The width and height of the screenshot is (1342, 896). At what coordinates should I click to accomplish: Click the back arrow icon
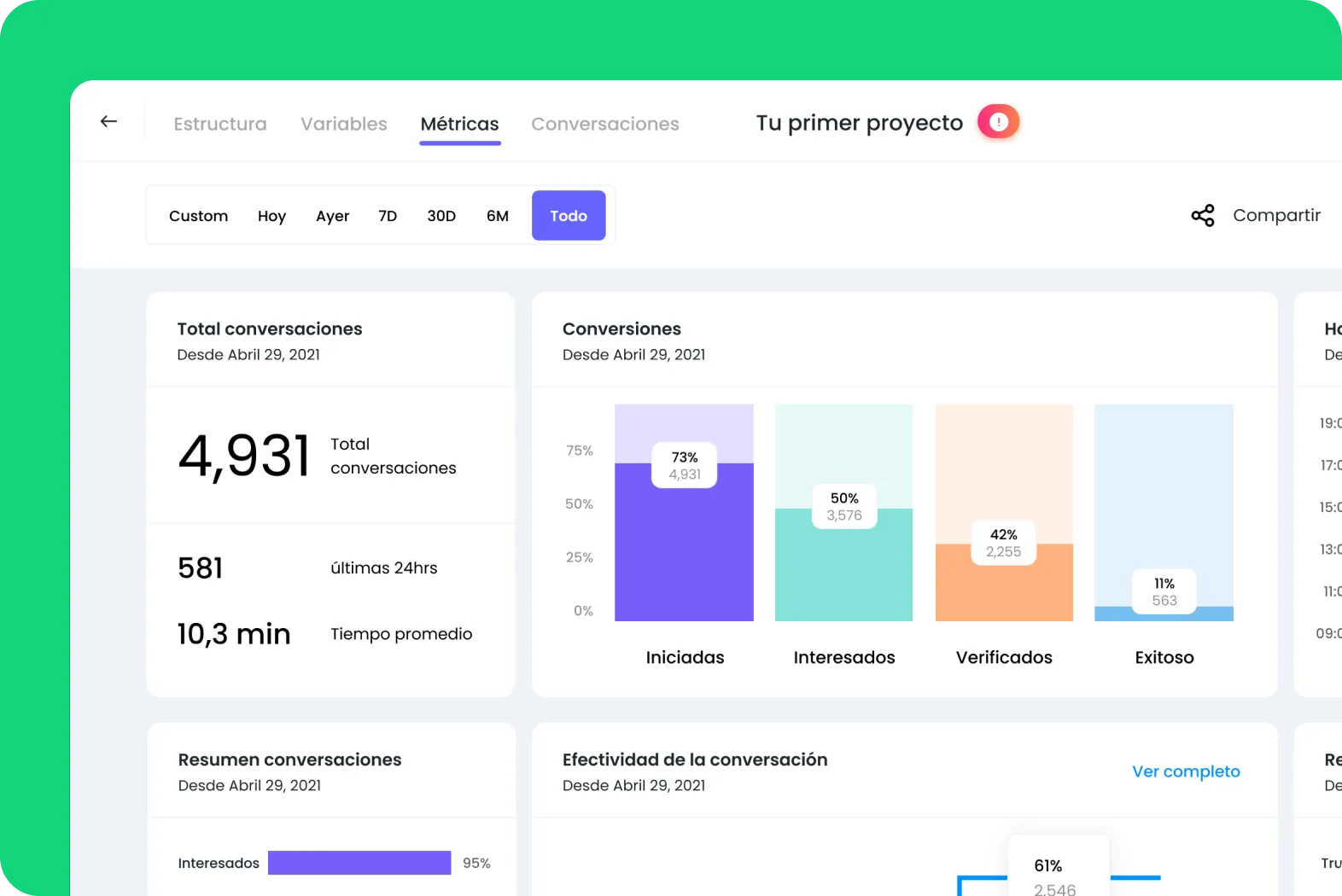(x=108, y=121)
